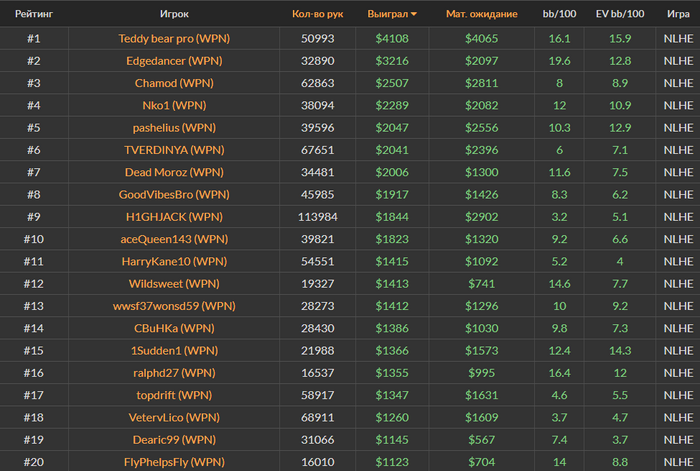Click expectation value $4065
This screenshot has width=700, height=471.
pos(482,38)
